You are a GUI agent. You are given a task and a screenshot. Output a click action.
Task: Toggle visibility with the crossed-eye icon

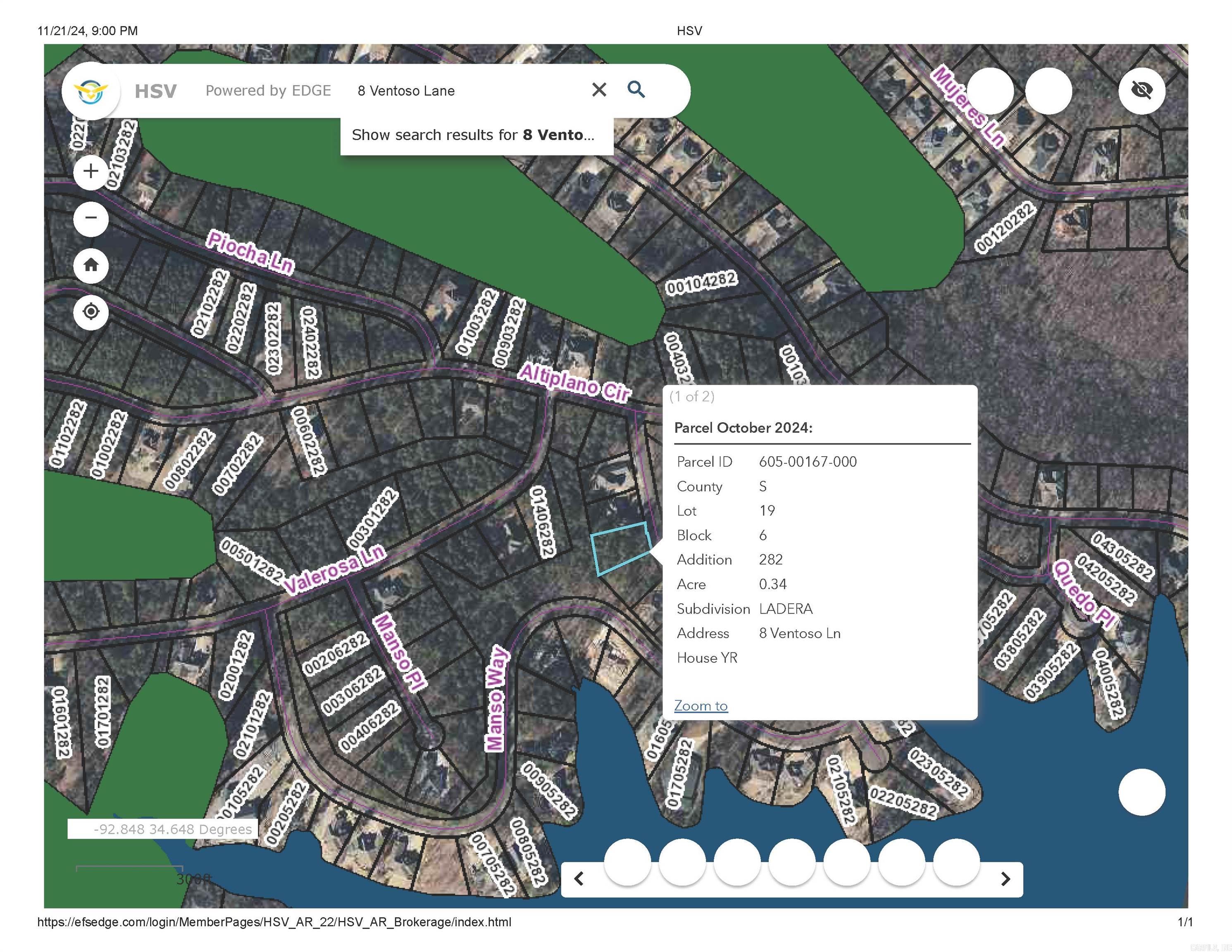click(1142, 91)
